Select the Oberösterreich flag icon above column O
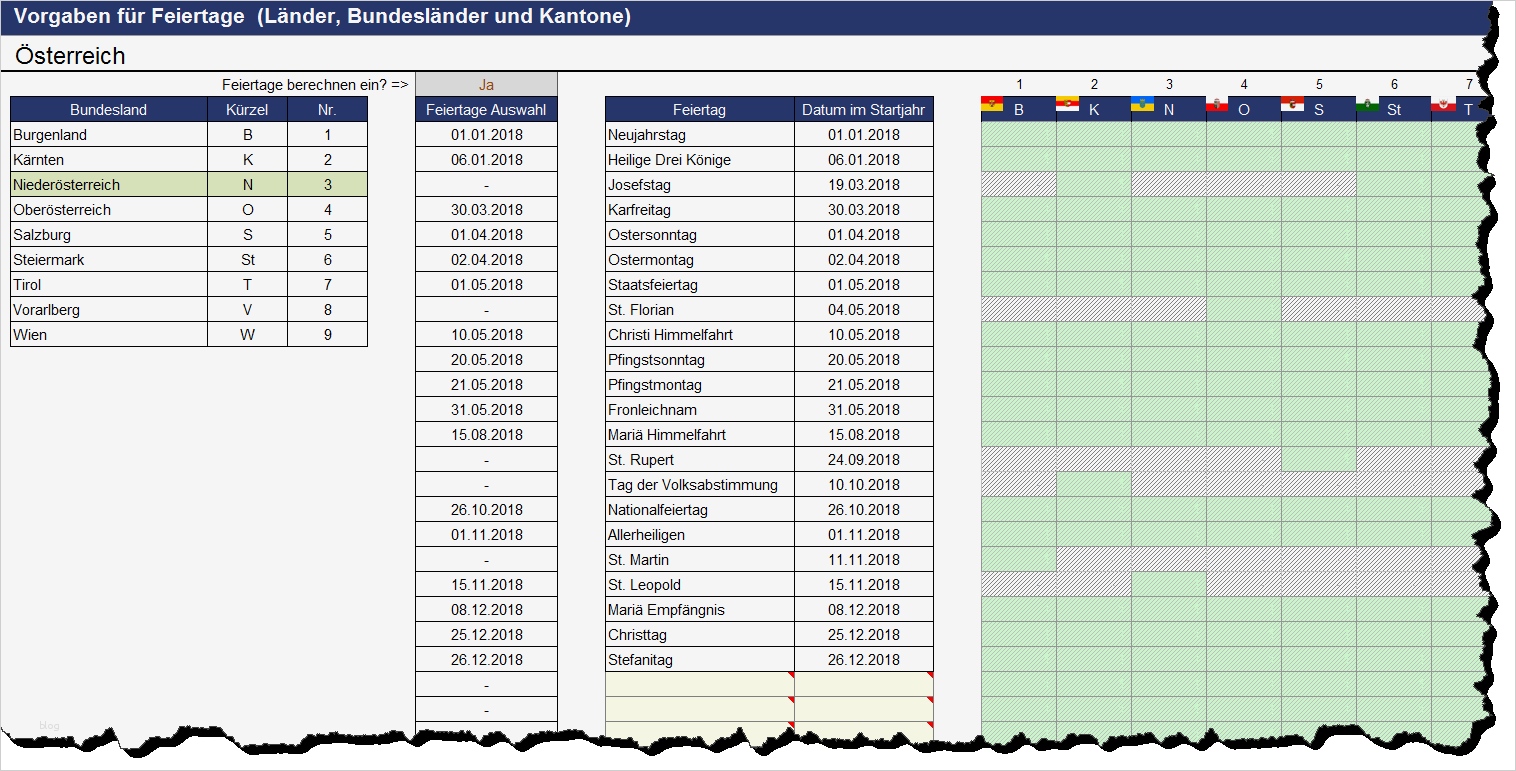The image size is (1516, 771). point(1217,102)
